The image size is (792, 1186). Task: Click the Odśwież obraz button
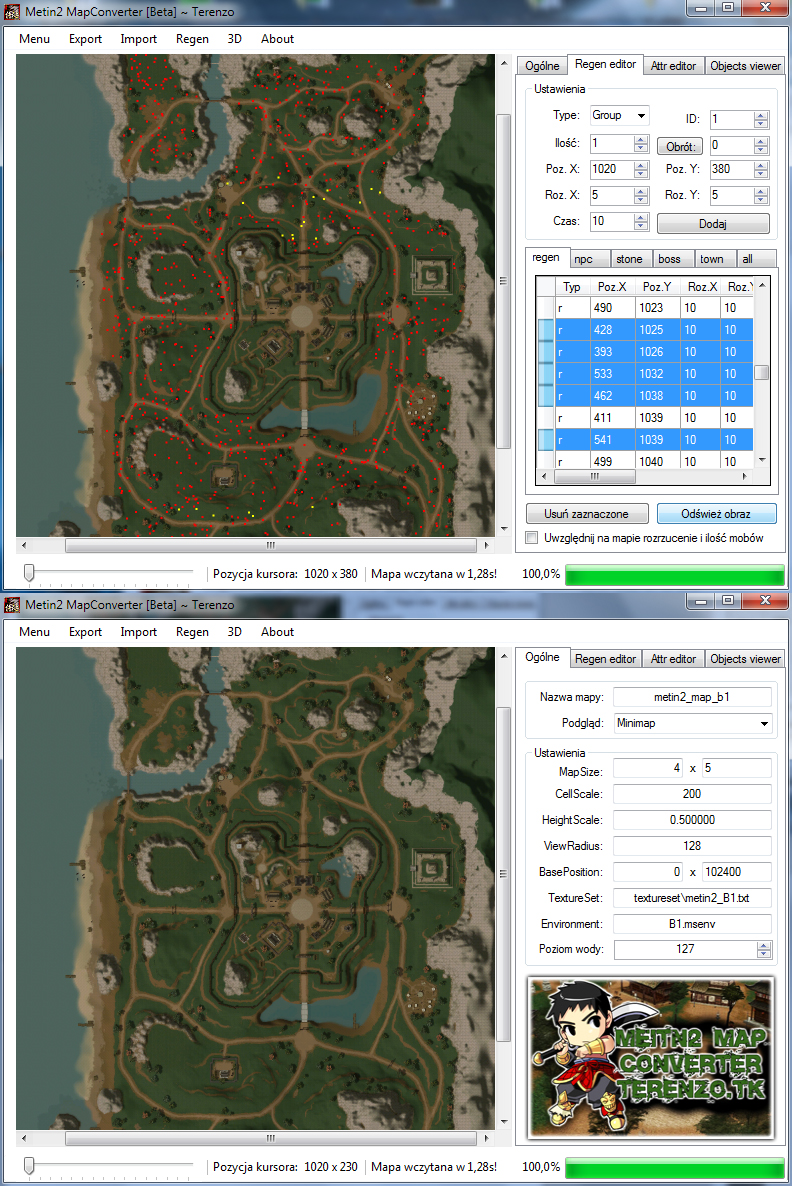click(716, 514)
